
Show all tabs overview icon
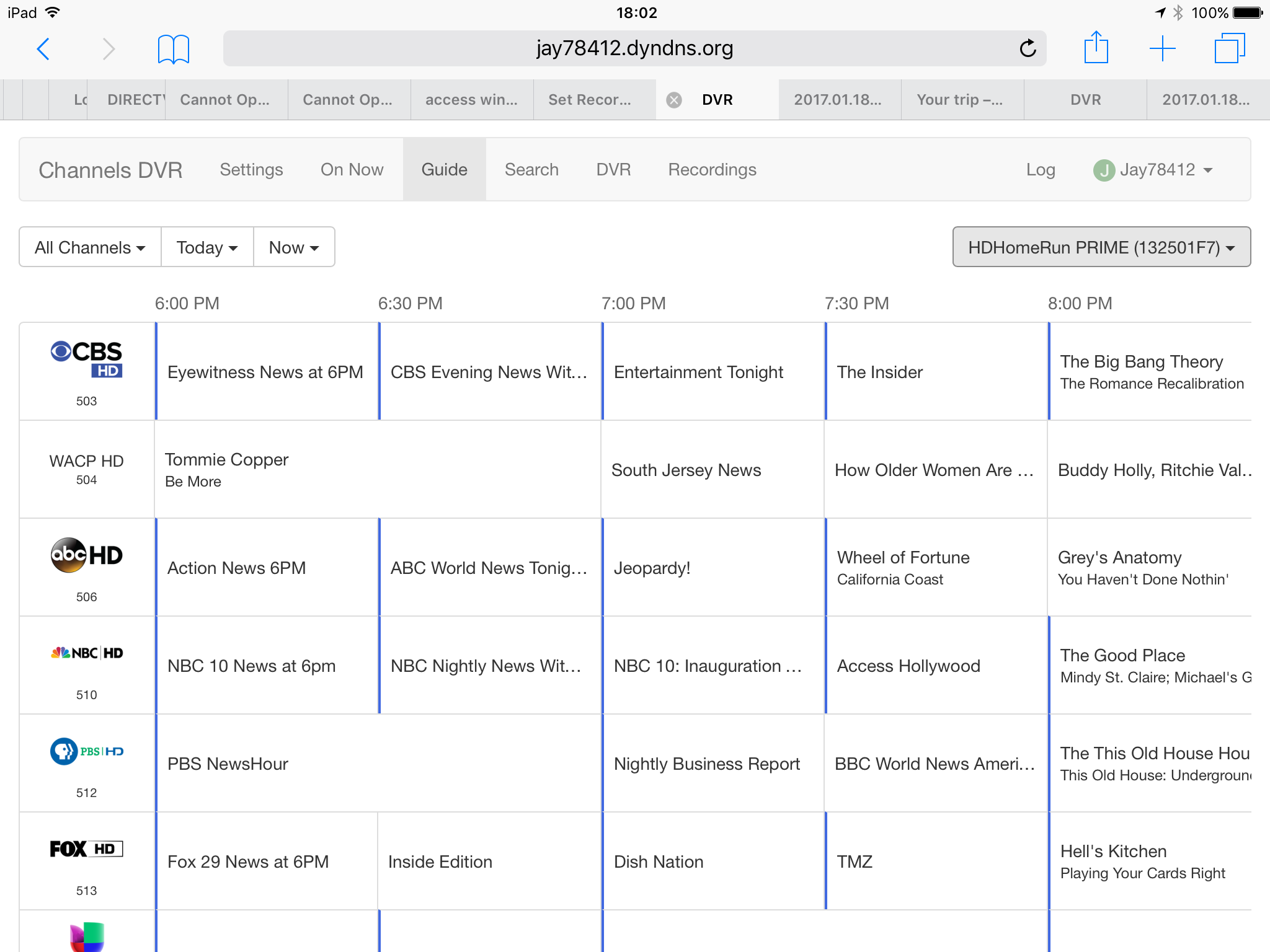(x=1229, y=48)
